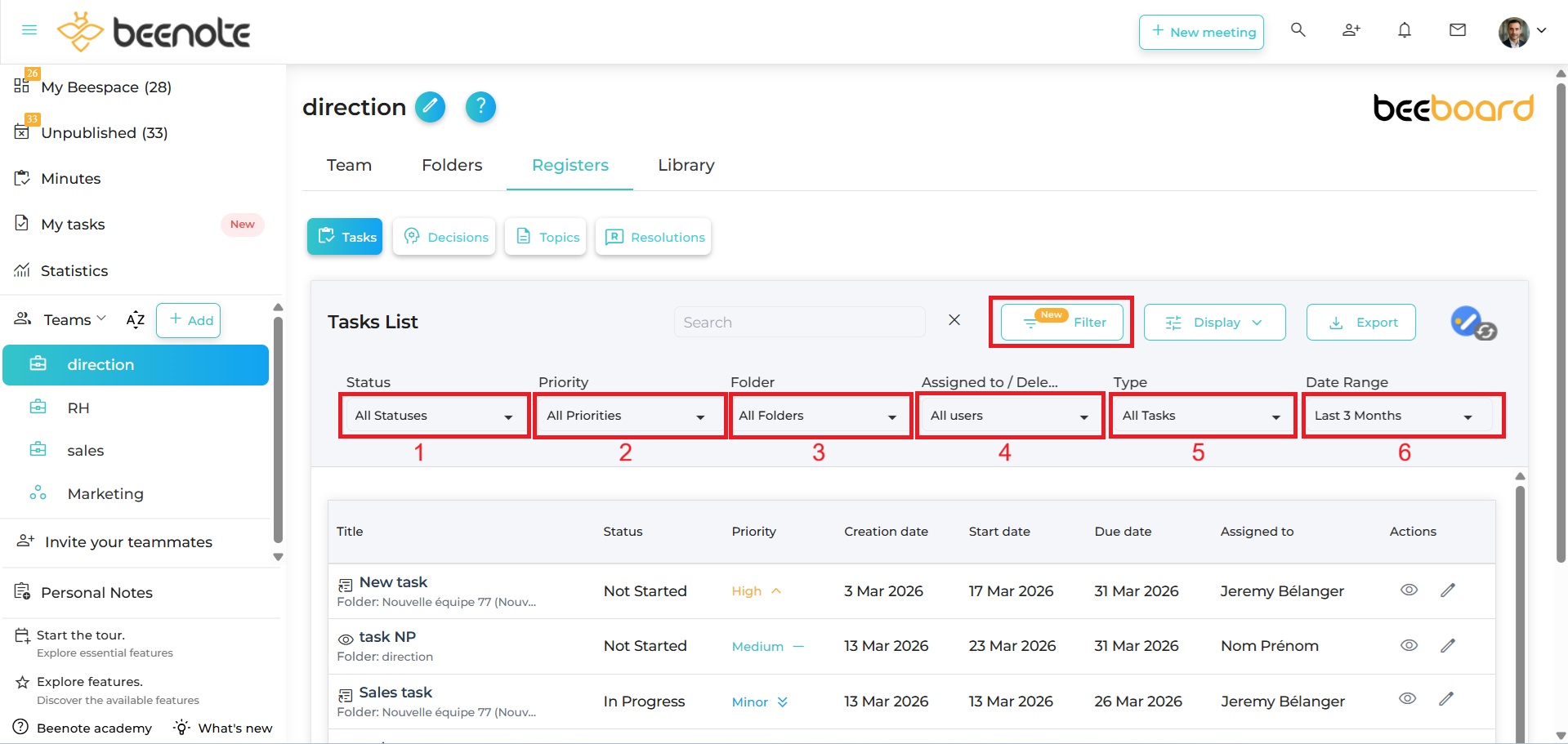Collapse the Teams list using its chevron
The width and height of the screenshot is (1568, 744).
[x=101, y=319]
